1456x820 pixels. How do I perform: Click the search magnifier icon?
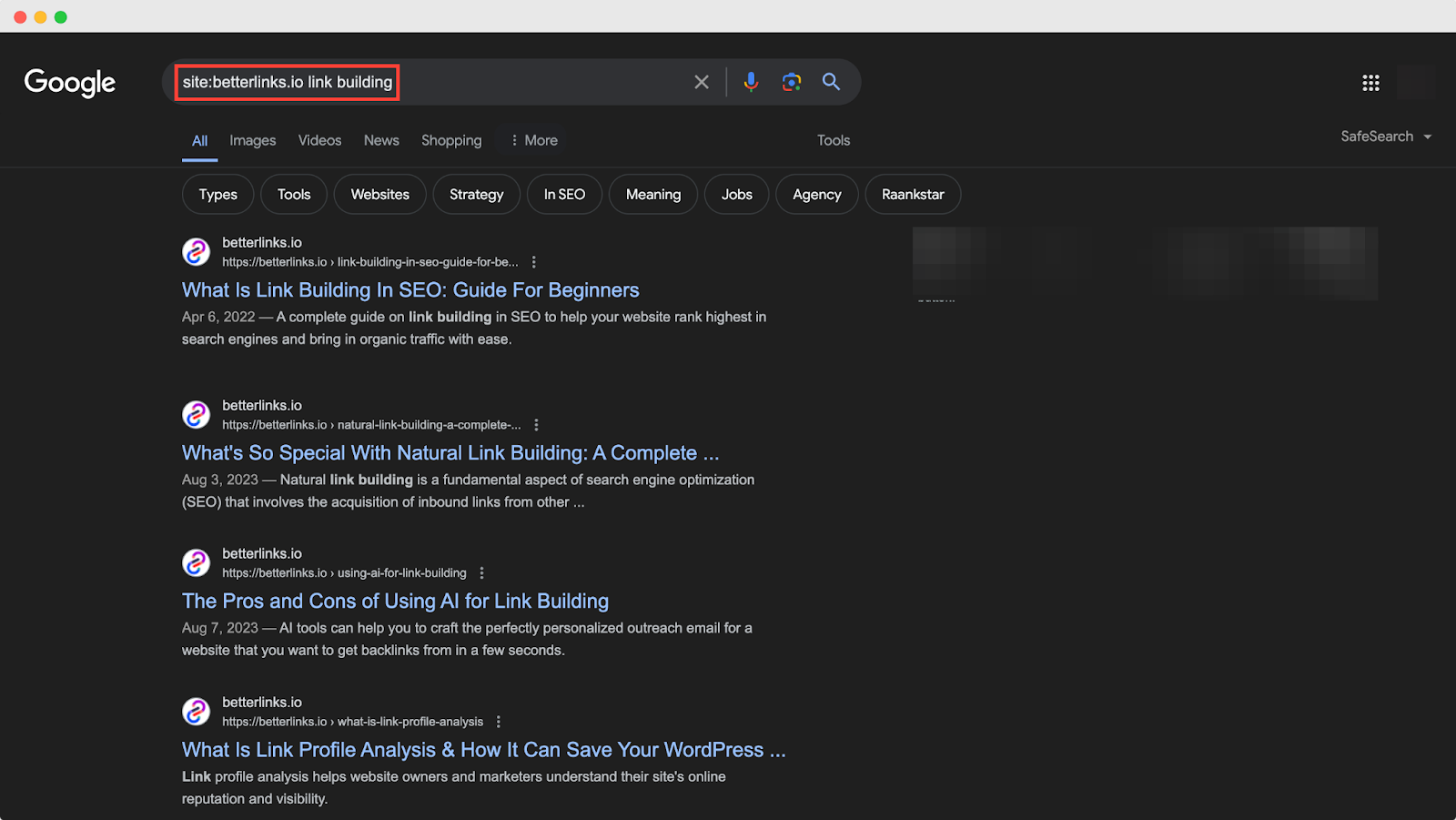click(x=830, y=82)
